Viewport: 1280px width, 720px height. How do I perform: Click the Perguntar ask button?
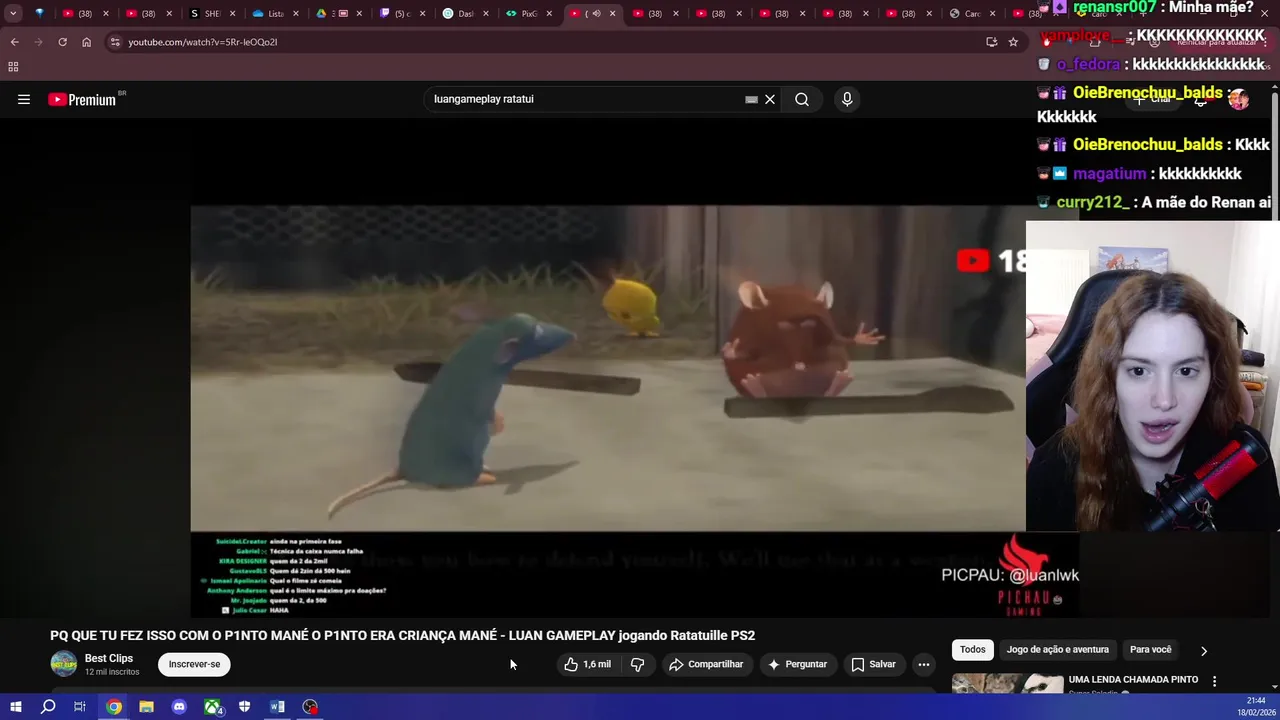coord(797,664)
